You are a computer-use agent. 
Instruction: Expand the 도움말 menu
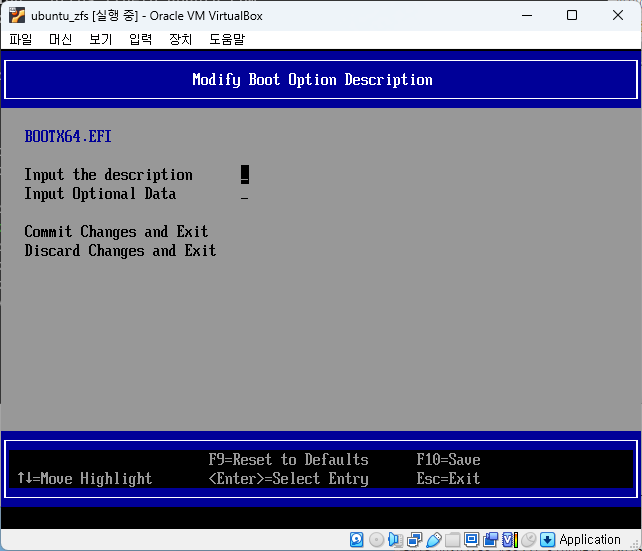point(226,39)
